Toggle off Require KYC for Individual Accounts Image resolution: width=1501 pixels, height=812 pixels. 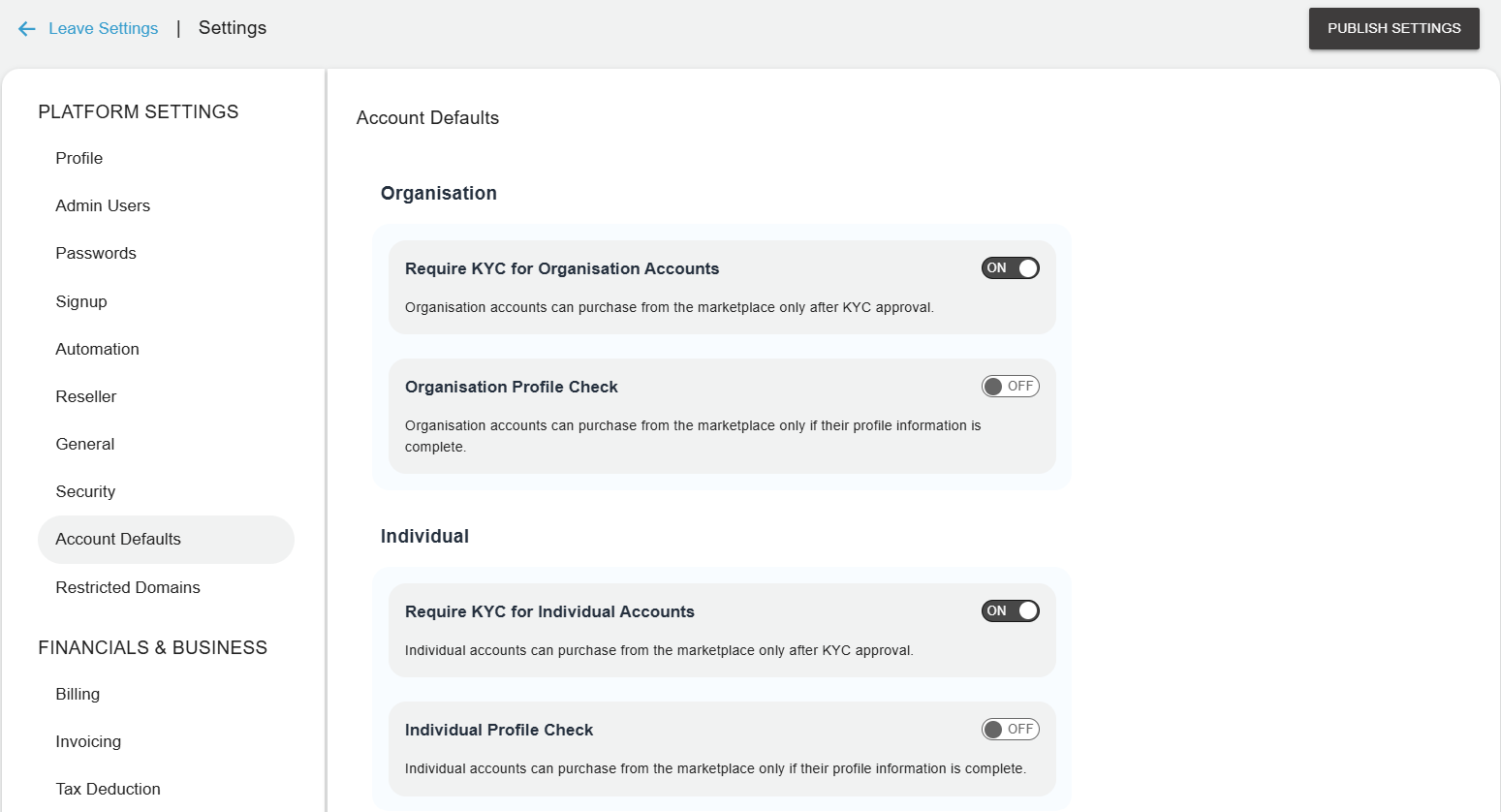pos(1010,610)
